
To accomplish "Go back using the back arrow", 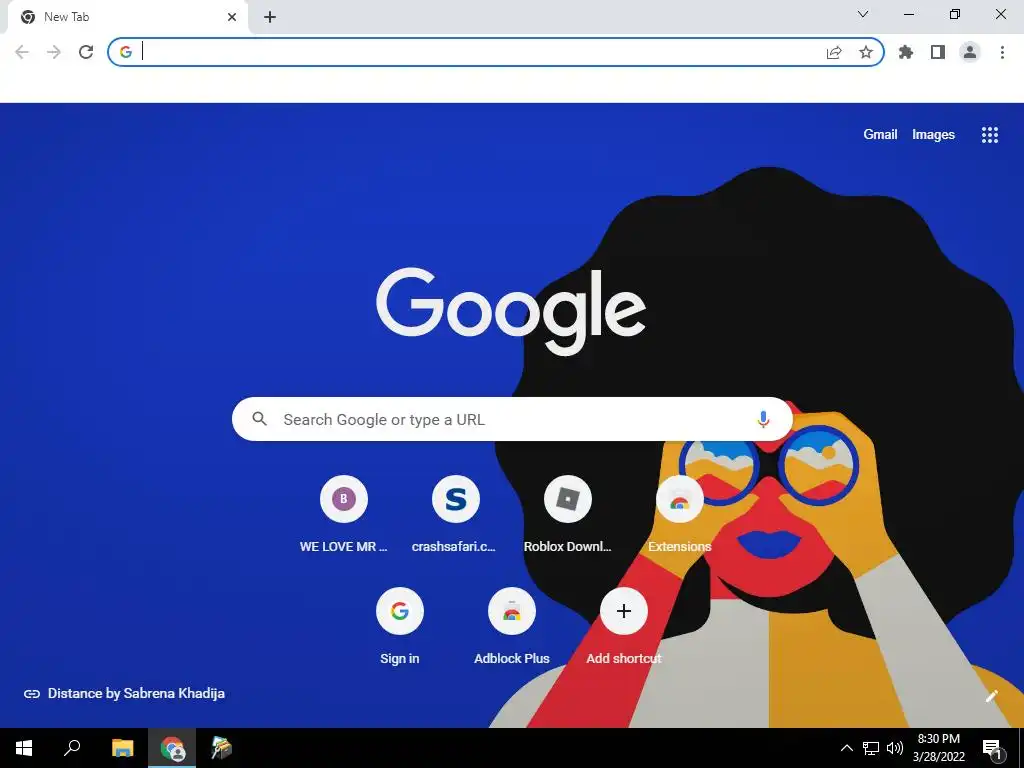I will (22, 52).
